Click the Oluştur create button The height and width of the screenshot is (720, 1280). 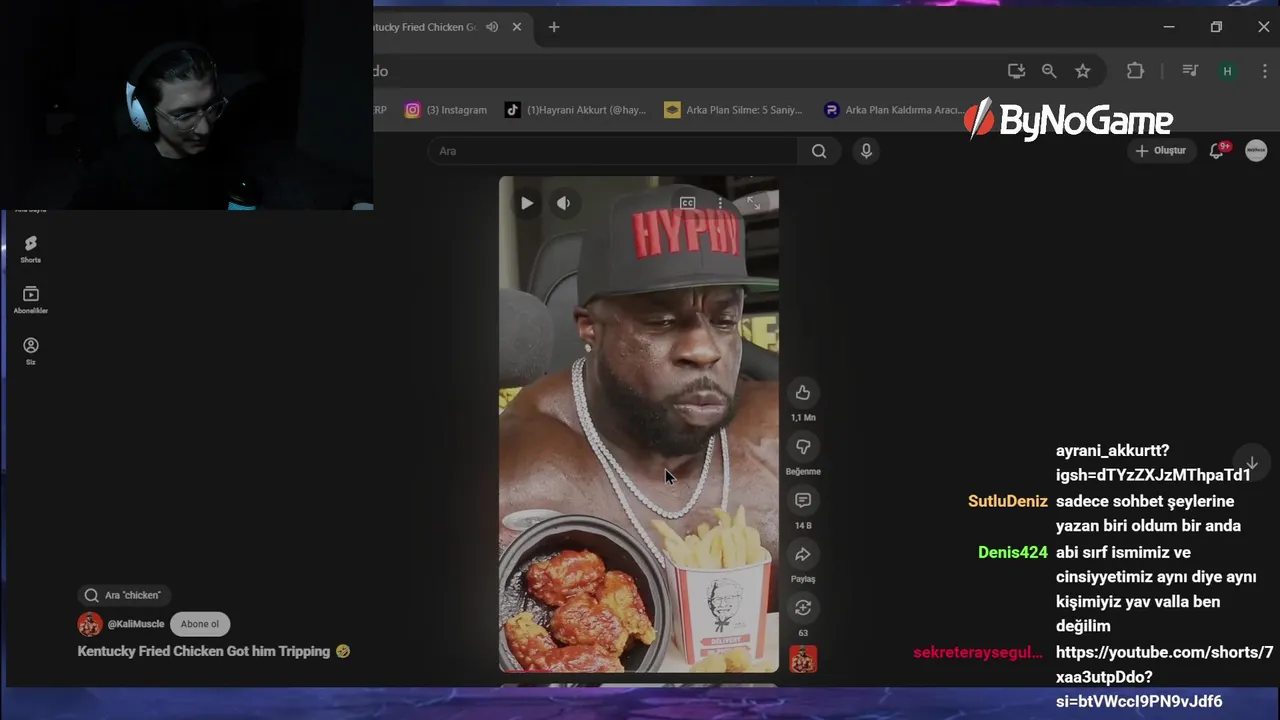coord(1162,151)
